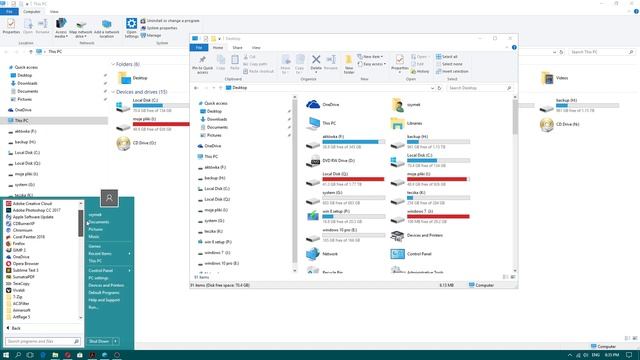Click Select all in Desktop window ribbon
The height and width of the screenshot is (360, 640).
click(447, 57)
